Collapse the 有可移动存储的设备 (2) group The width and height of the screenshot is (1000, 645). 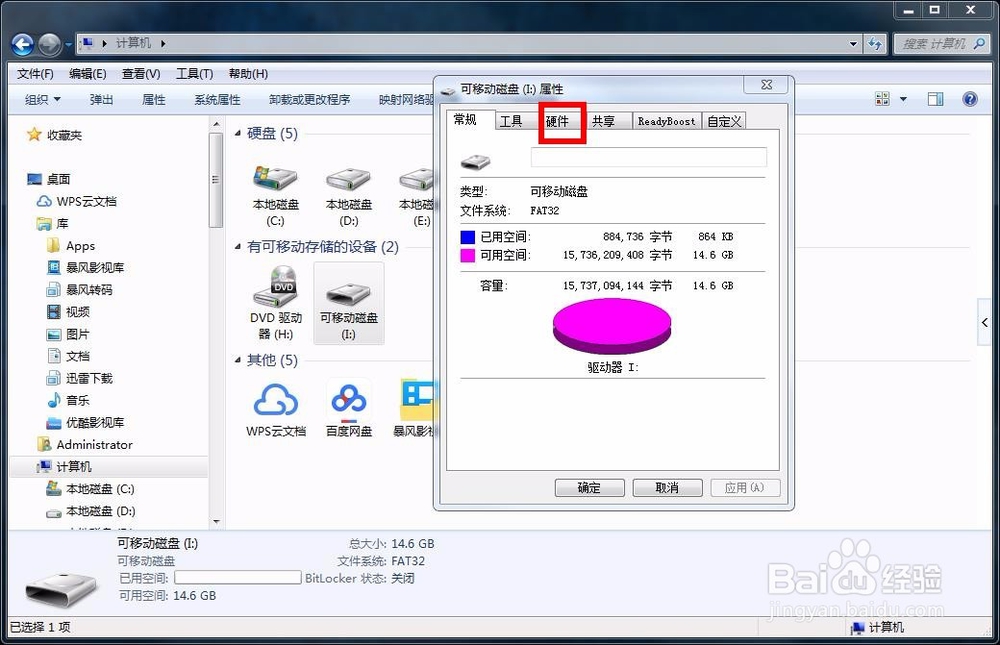238,247
